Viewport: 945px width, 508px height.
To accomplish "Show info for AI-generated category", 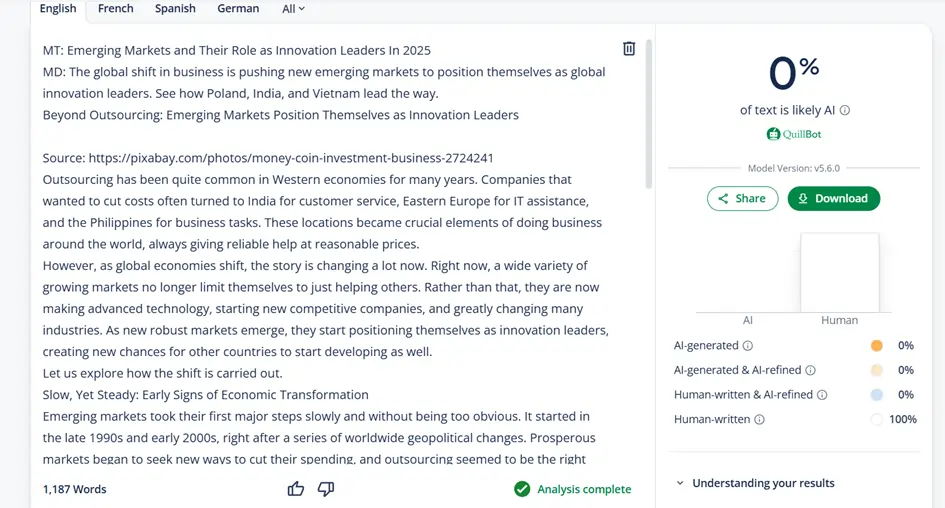I will pyautogui.click(x=748, y=346).
